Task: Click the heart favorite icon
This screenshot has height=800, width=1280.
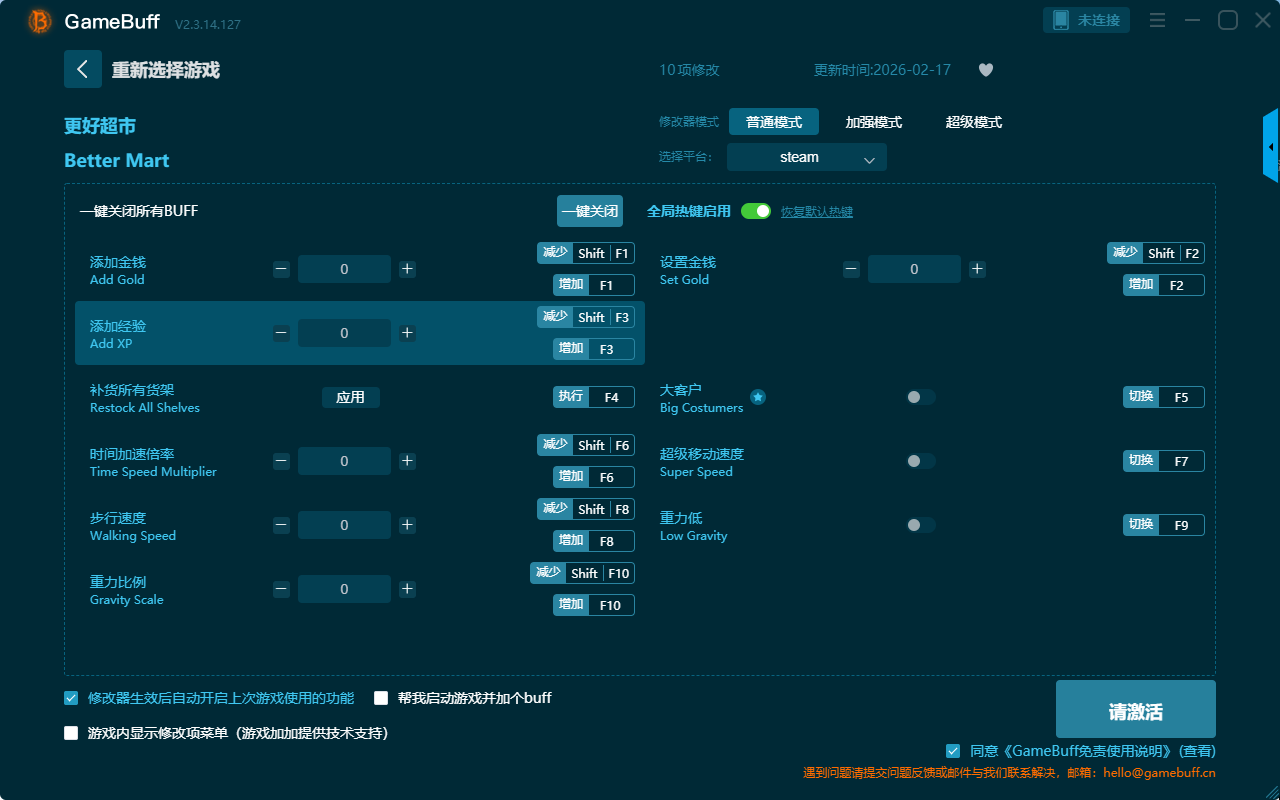Action: click(985, 70)
